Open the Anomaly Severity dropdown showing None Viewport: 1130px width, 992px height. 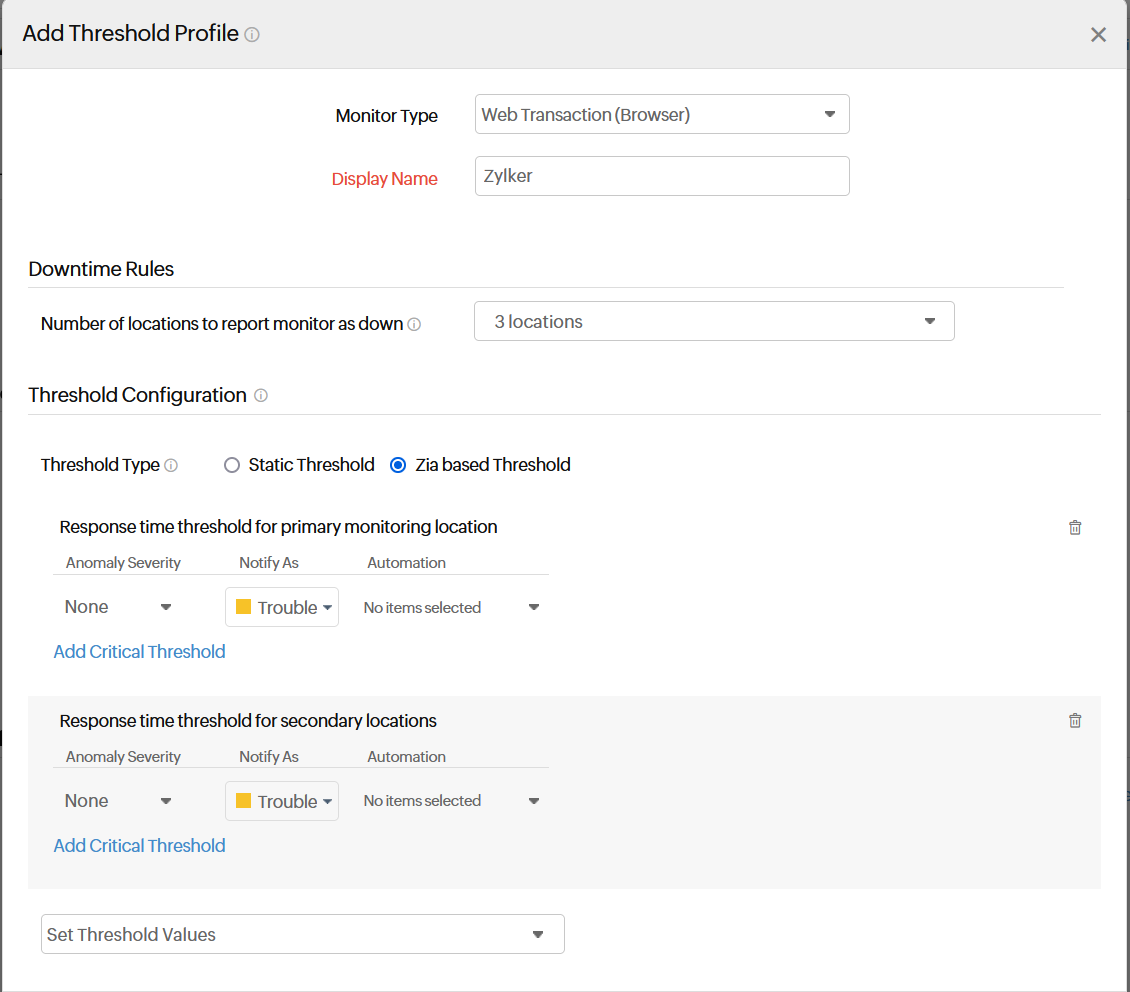point(115,606)
